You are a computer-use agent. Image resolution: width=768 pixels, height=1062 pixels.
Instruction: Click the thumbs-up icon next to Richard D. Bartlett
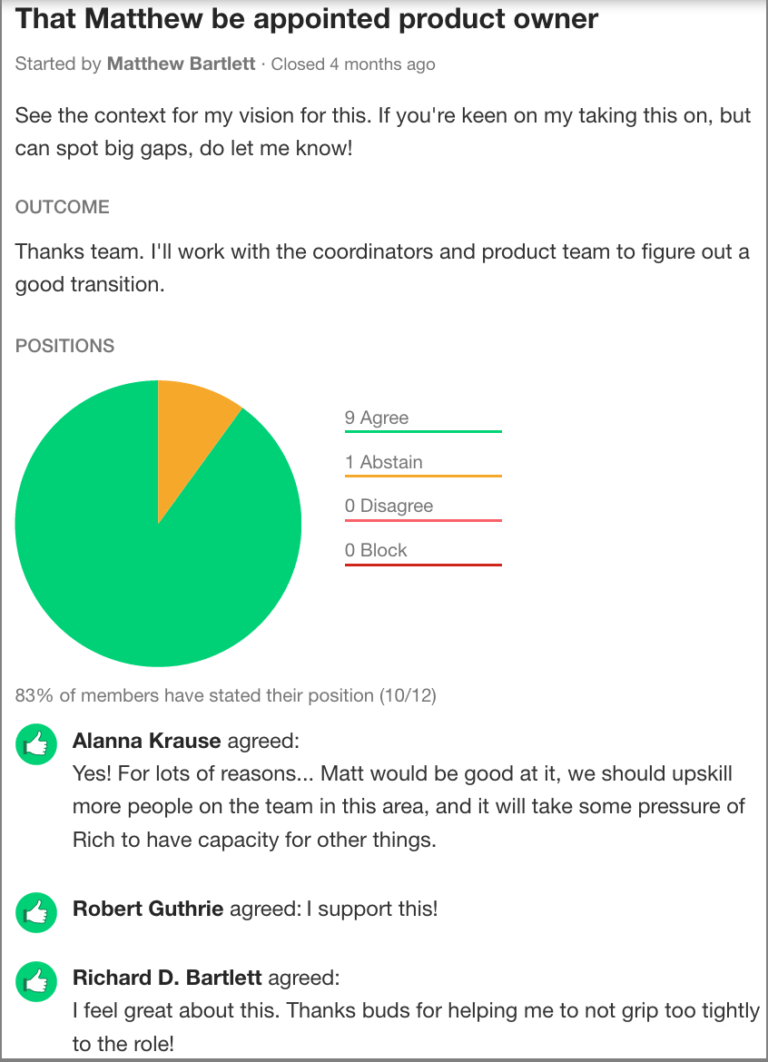(37, 983)
